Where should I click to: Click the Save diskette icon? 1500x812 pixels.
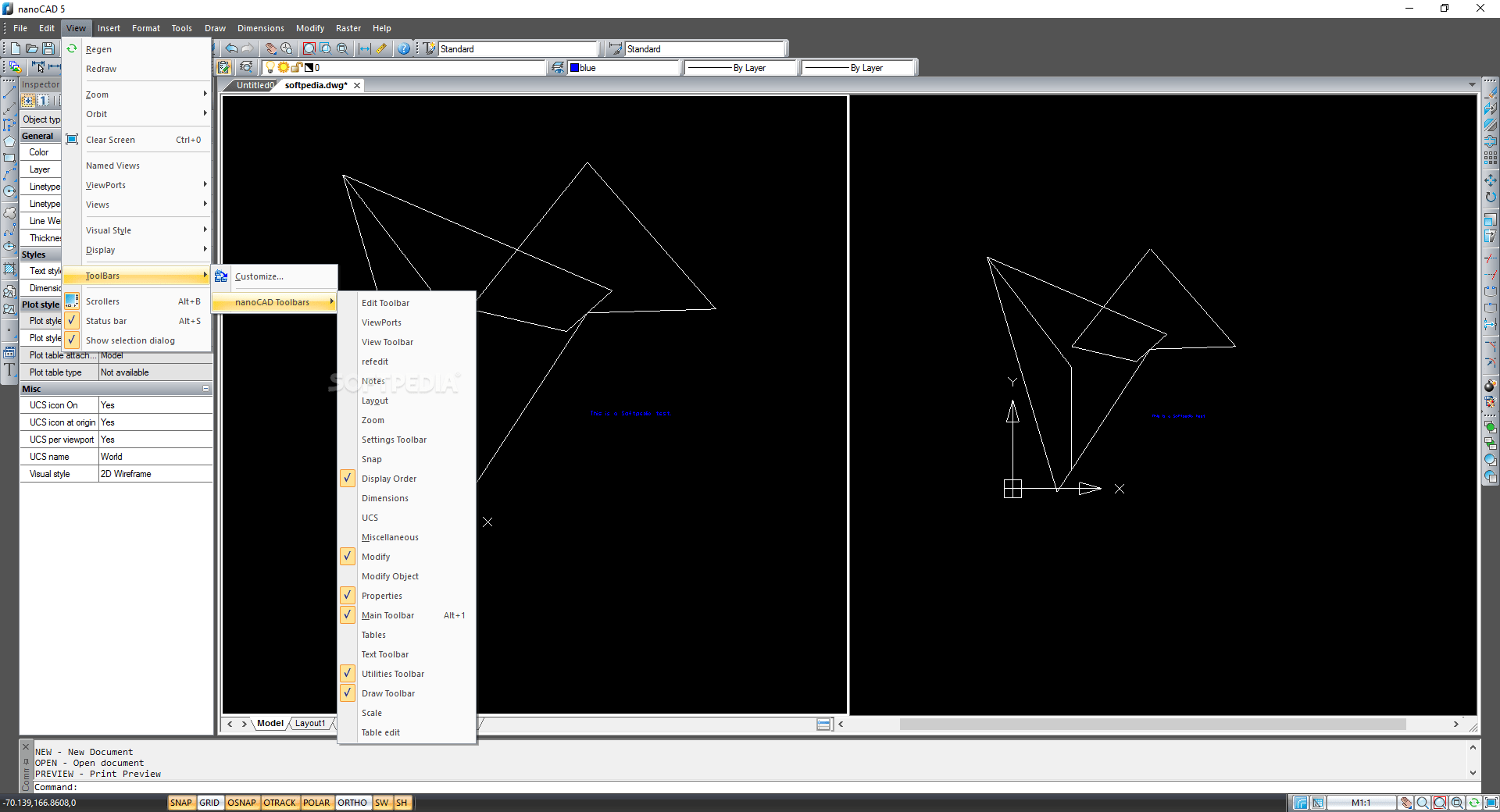(48, 48)
